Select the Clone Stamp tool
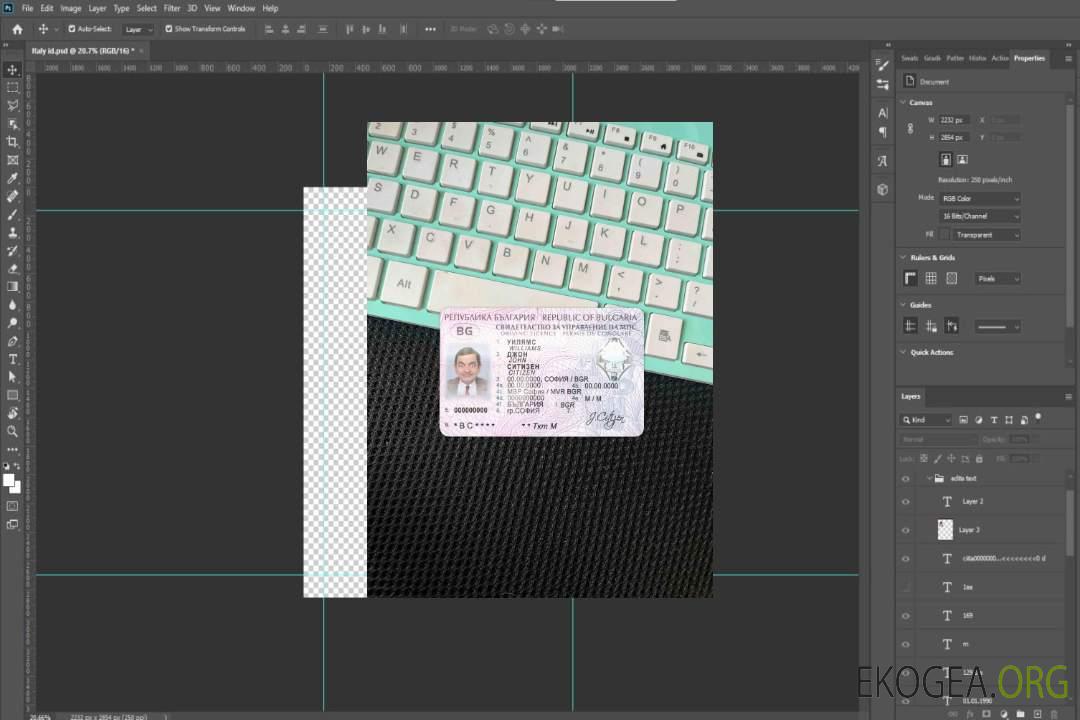The height and width of the screenshot is (720, 1080). coord(12,232)
